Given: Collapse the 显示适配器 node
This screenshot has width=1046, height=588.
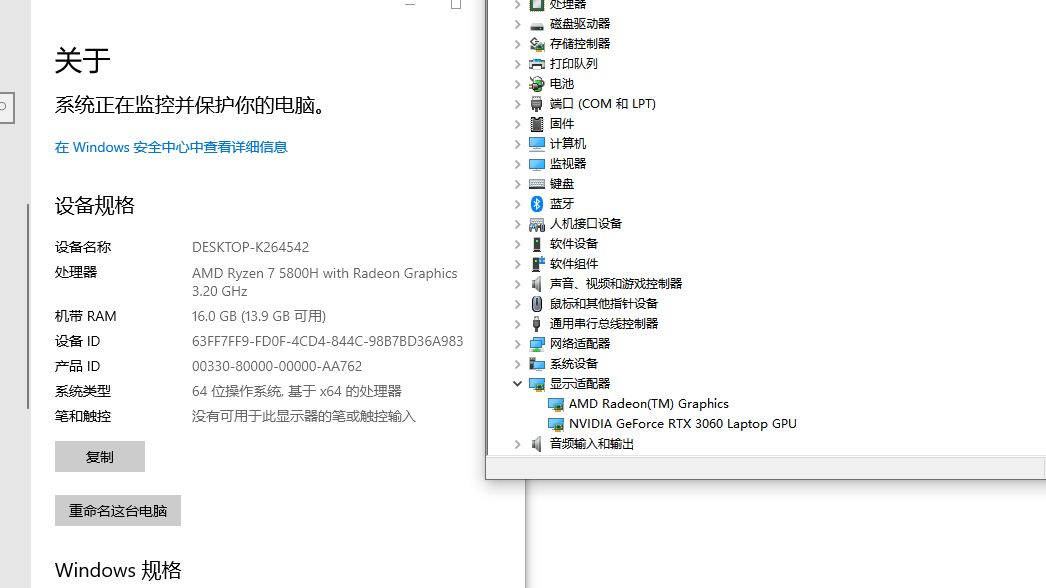Looking at the screenshot, I should (x=517, y=384).
